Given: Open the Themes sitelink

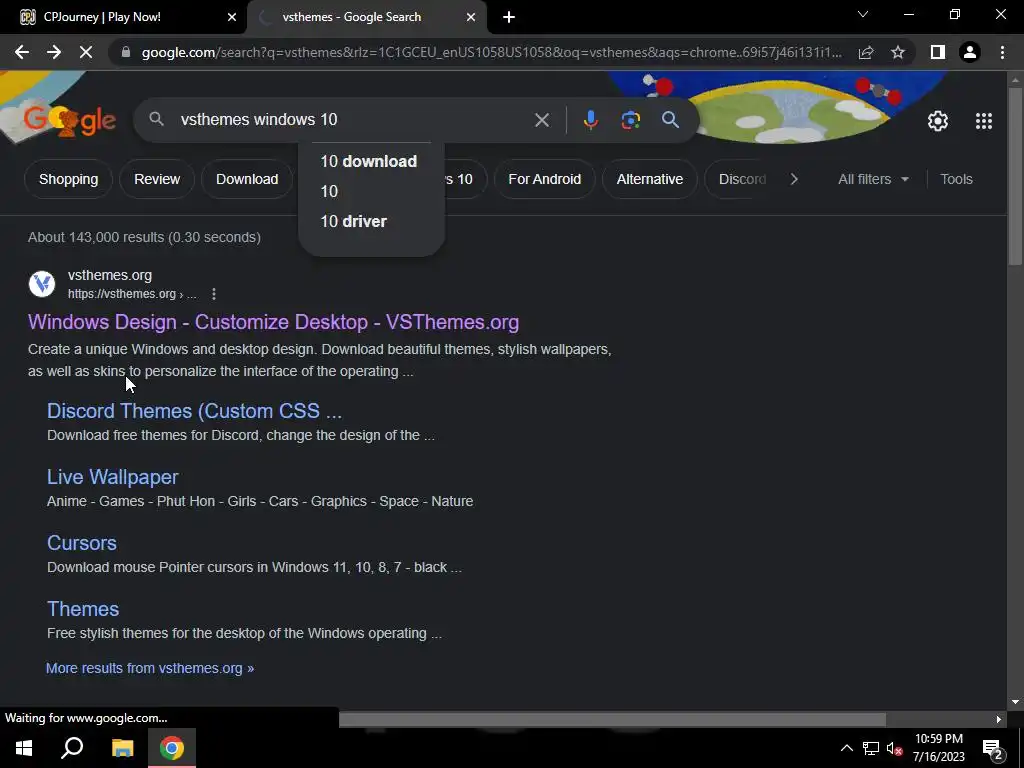Looking at the screenshot, I should pos(83,609).
